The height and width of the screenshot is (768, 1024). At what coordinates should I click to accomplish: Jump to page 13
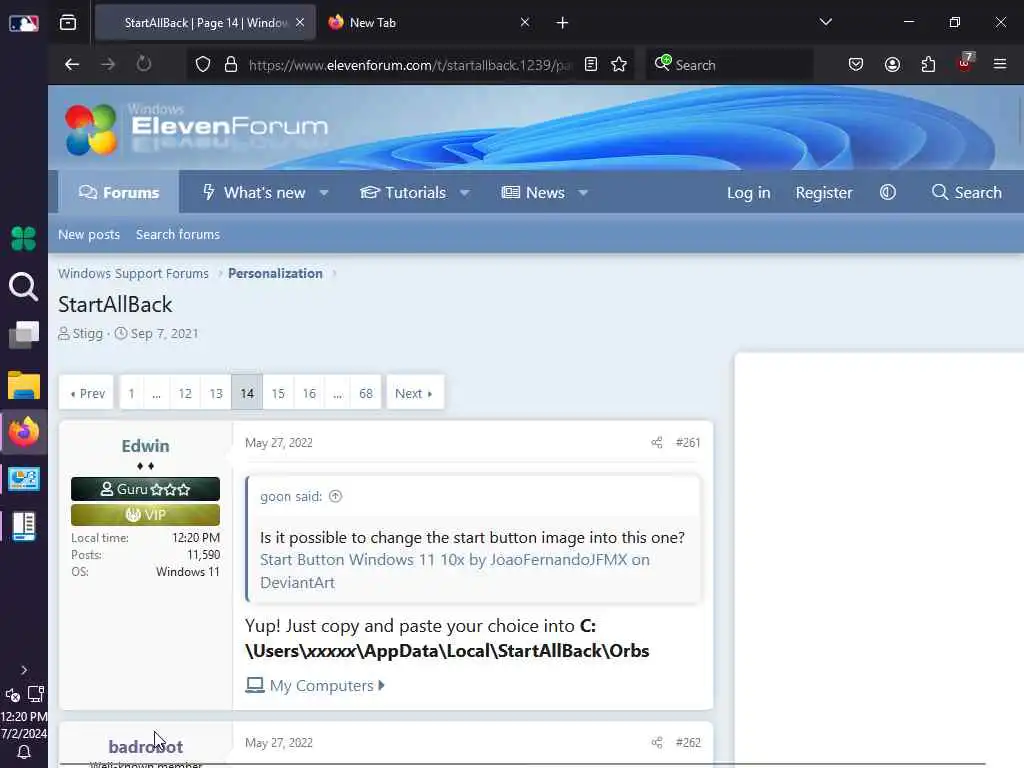point(216,393)
